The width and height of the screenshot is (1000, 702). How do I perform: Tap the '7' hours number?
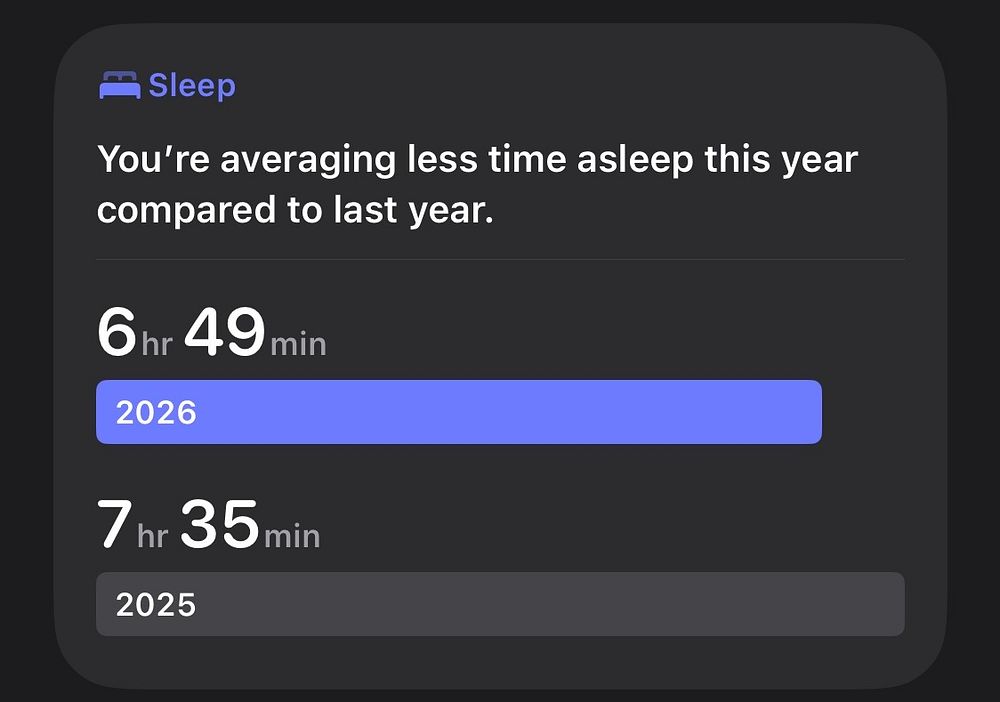click(x=115, y=524)
